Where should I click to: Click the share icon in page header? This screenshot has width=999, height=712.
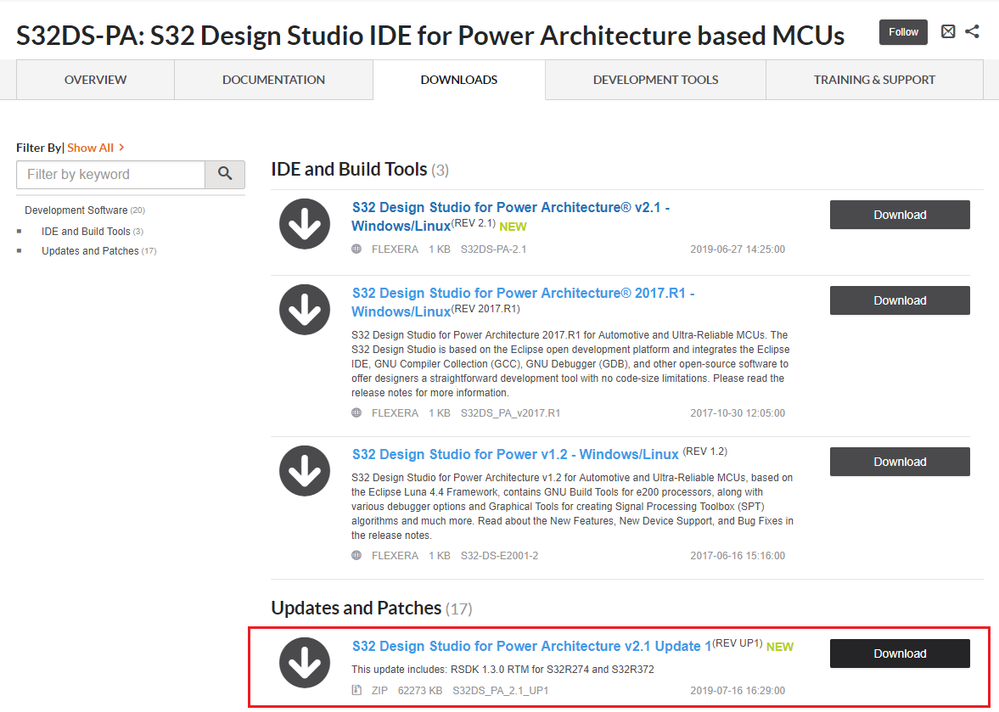(x=972, y=31)
